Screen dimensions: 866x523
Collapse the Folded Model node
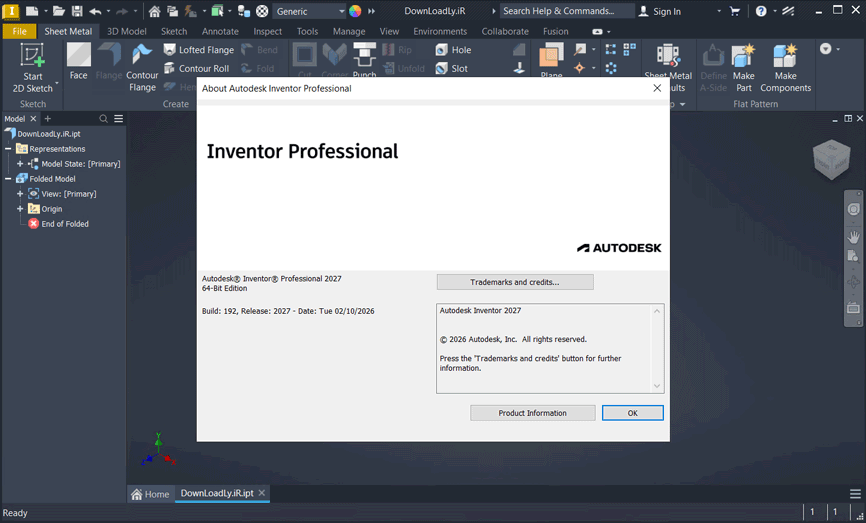8,178
